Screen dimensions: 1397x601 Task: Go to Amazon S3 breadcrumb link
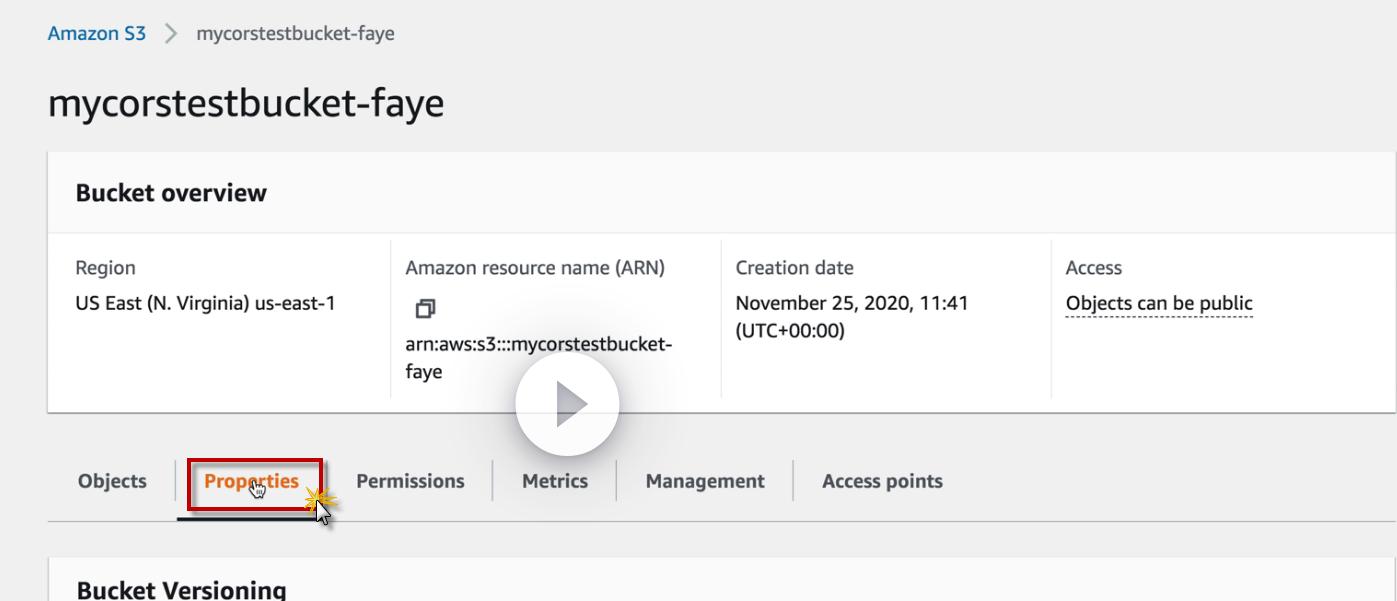pos(96,33)
